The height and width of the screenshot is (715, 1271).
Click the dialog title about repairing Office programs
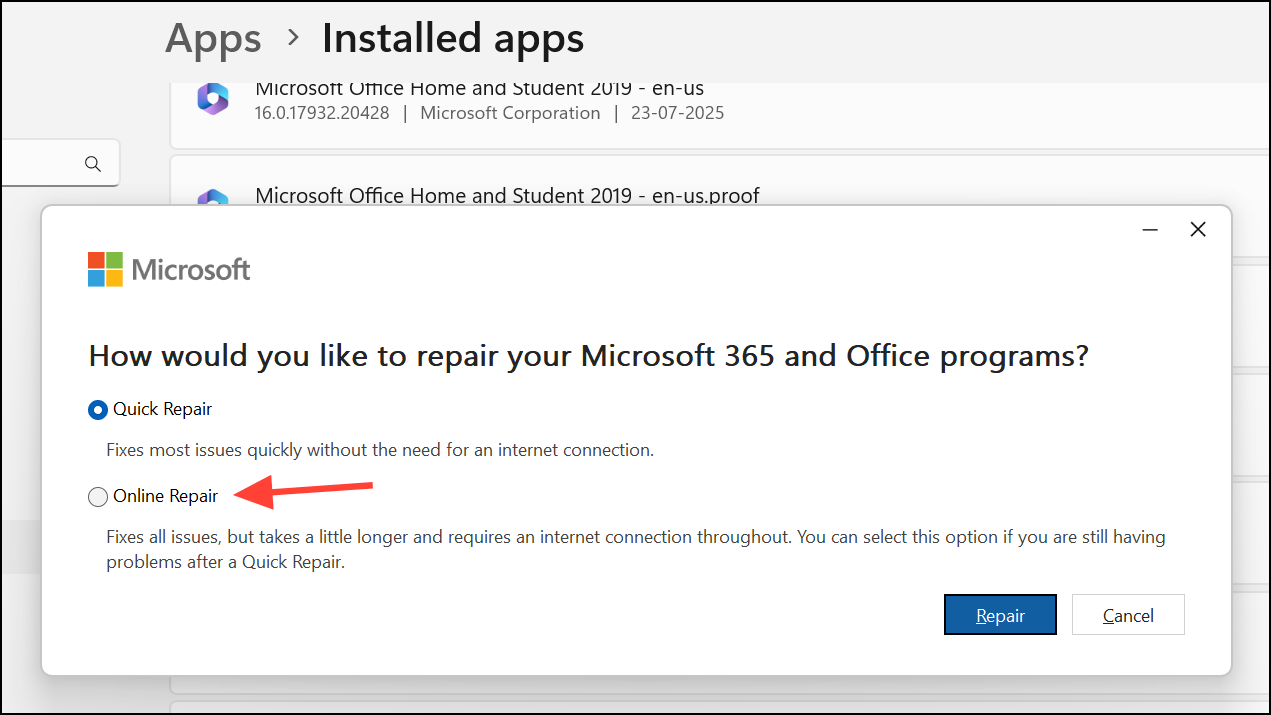click(589, 355)
